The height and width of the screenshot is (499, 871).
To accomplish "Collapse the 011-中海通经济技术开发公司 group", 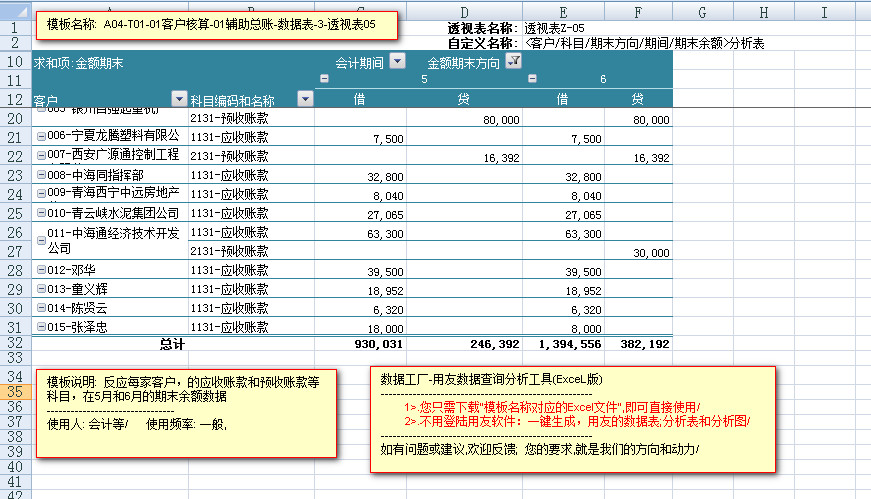I will [40, 240].
